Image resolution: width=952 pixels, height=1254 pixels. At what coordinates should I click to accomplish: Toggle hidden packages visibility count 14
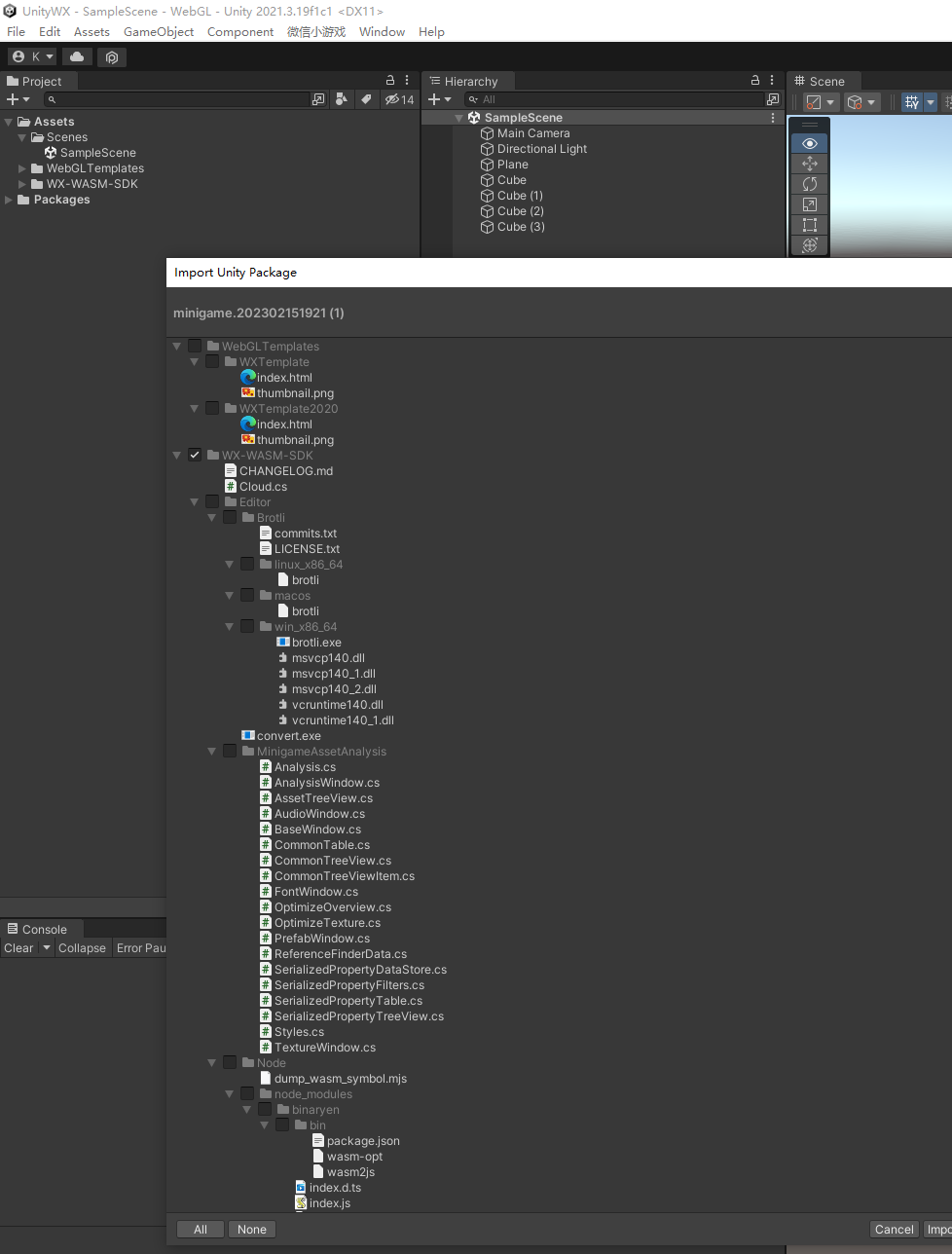coord(399,99)
